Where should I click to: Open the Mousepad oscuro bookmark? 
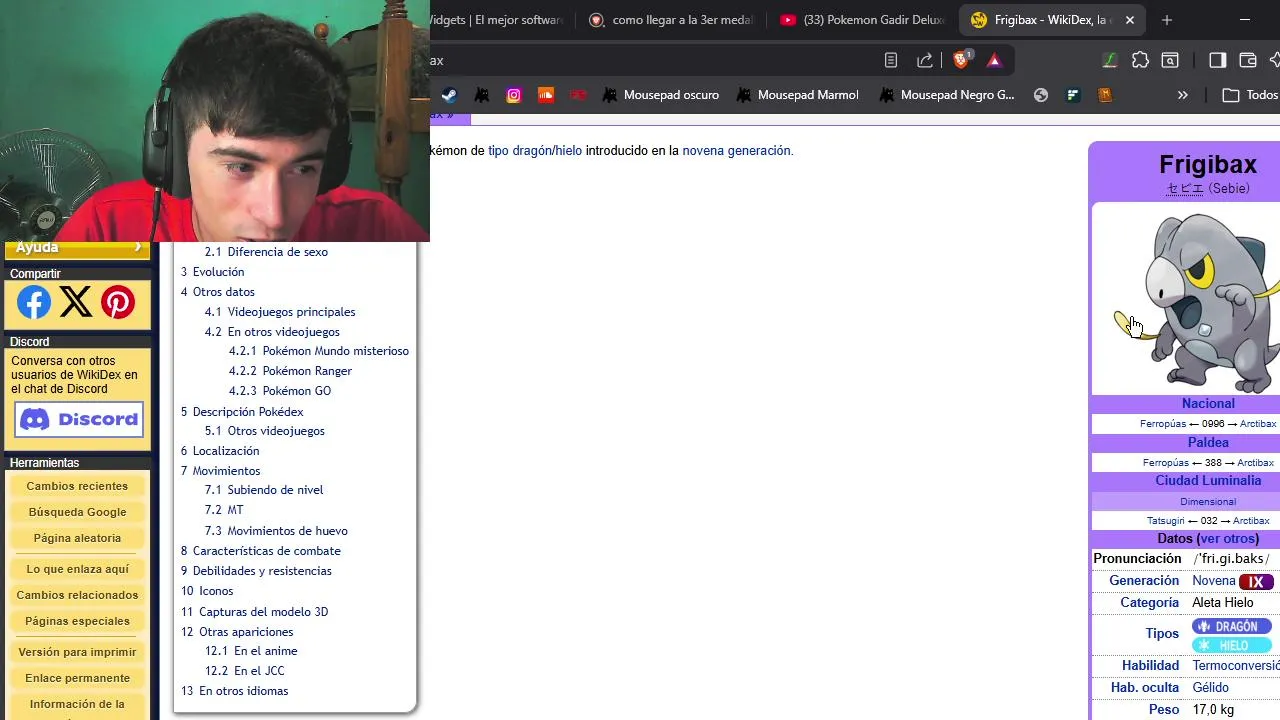660,95
